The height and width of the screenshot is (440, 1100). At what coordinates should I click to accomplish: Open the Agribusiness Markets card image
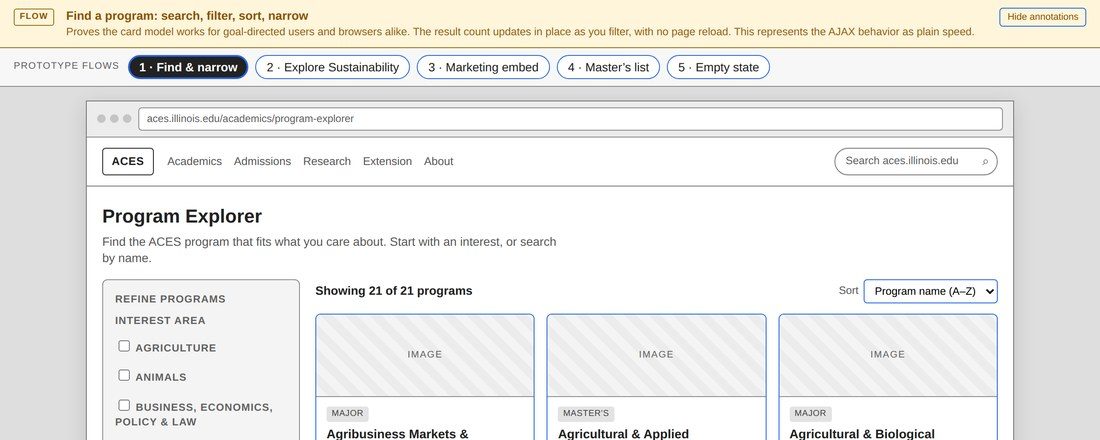click(425, 355)
